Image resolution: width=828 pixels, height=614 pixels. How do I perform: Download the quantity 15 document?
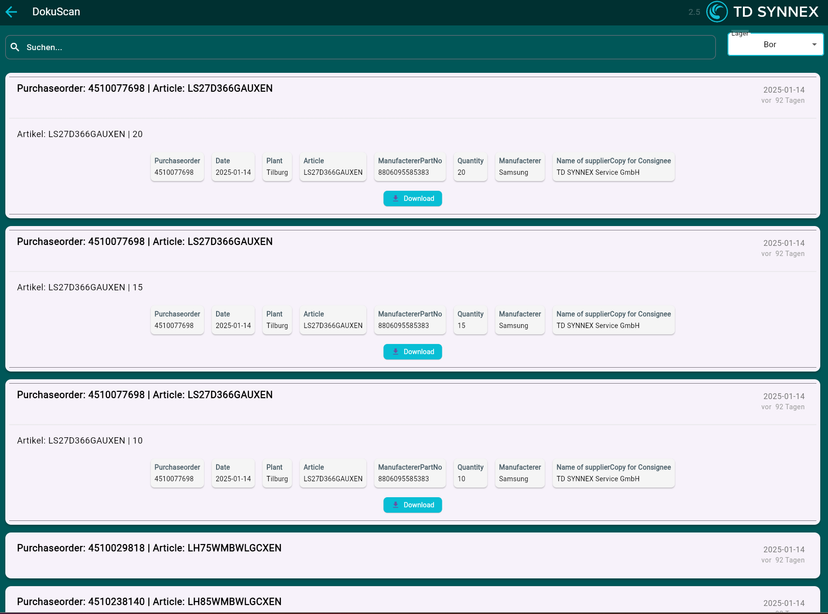coord(412,352)
